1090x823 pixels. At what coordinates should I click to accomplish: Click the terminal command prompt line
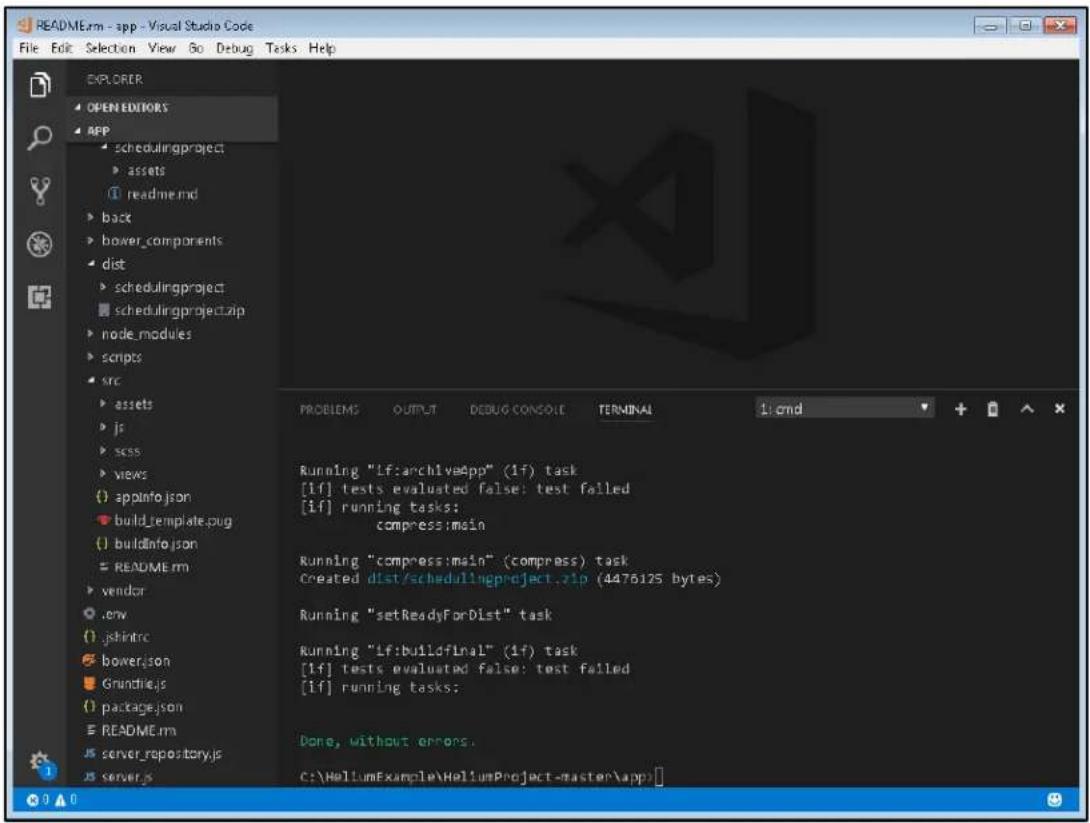coord(481,776)
